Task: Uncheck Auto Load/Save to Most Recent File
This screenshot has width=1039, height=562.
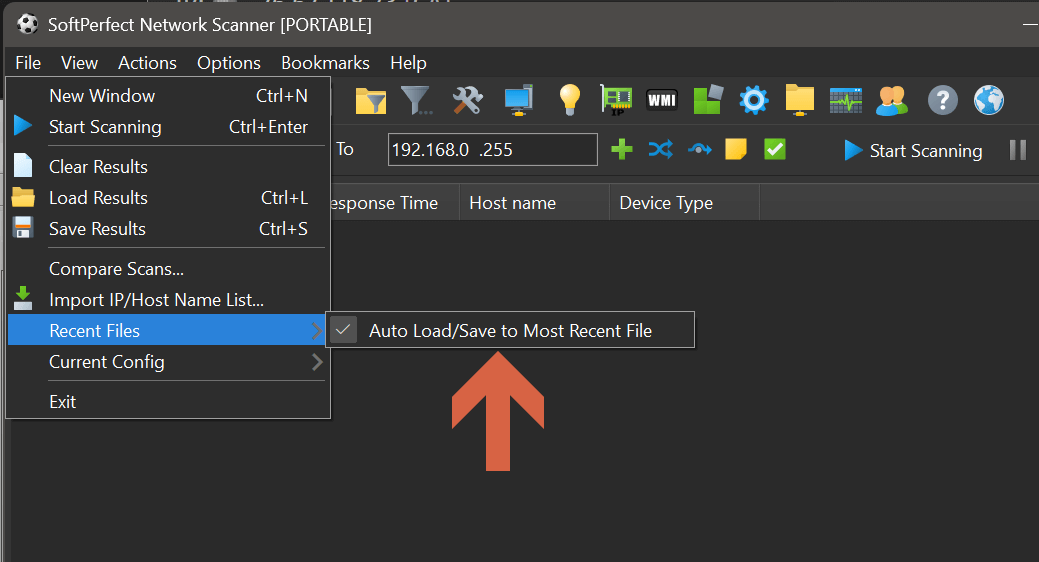Action: click(x=510, y=331)
